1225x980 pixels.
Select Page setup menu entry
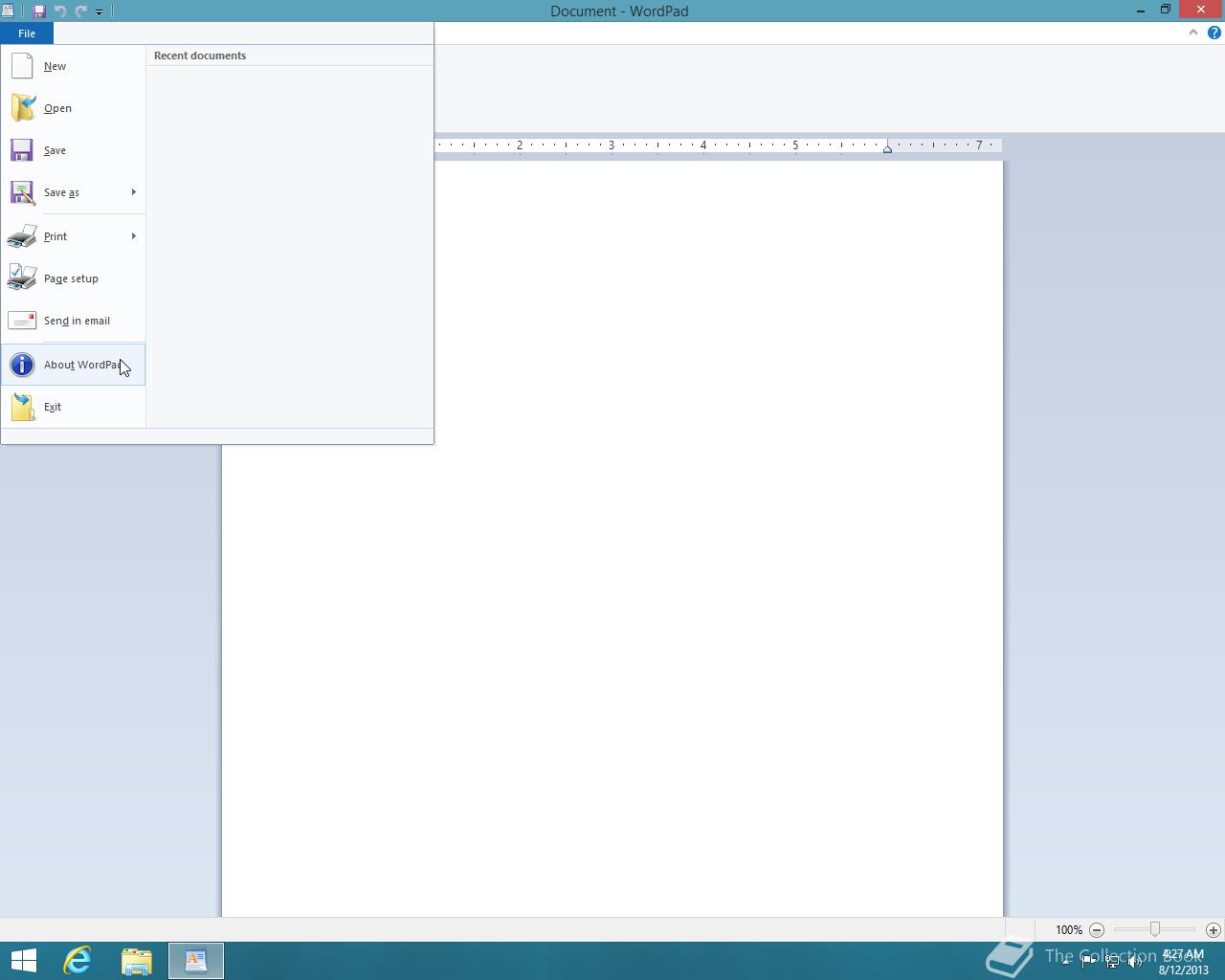click(x=73, y=278)
